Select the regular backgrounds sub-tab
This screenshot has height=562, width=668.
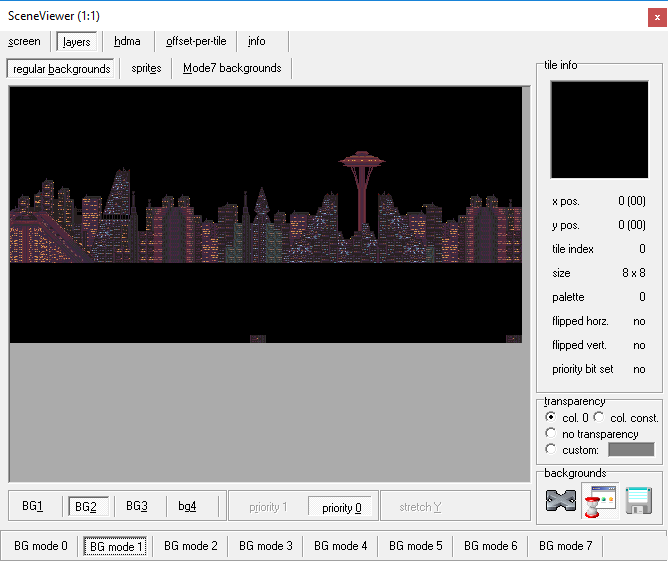pyautogui.click(x=61, y=69)
